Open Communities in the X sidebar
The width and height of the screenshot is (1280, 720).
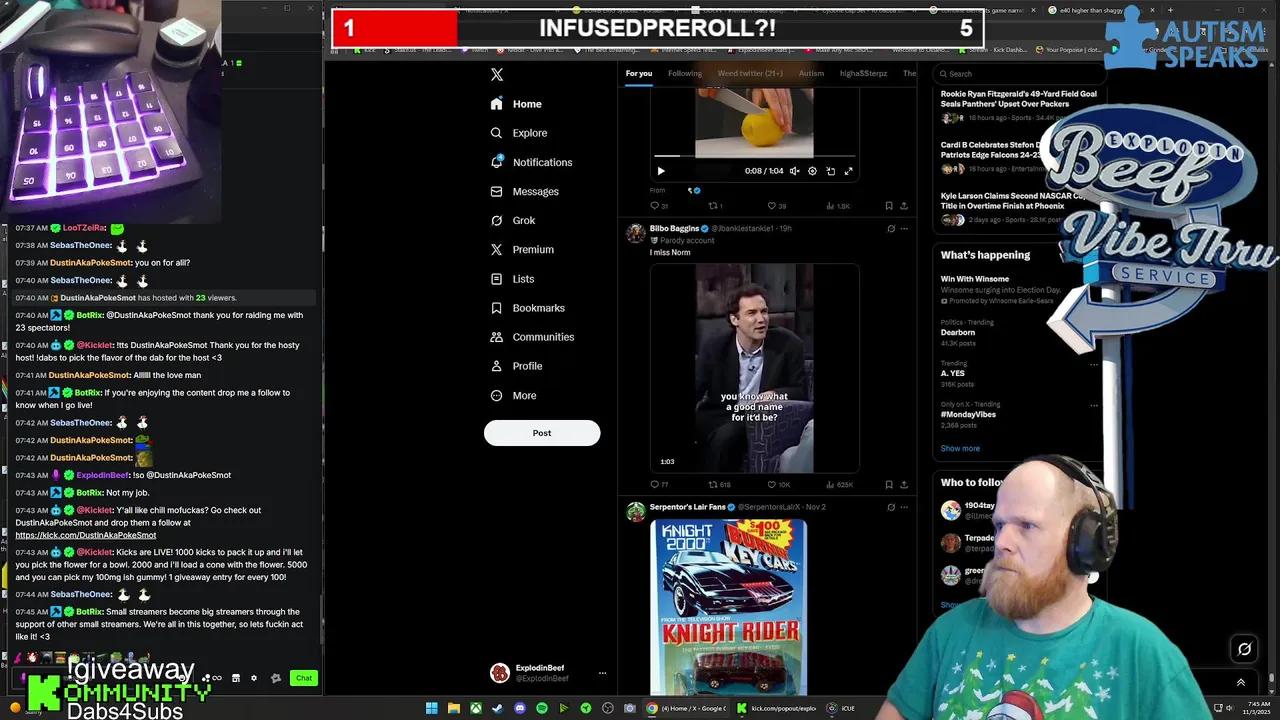pyautogui.click(x=531, y=337)
